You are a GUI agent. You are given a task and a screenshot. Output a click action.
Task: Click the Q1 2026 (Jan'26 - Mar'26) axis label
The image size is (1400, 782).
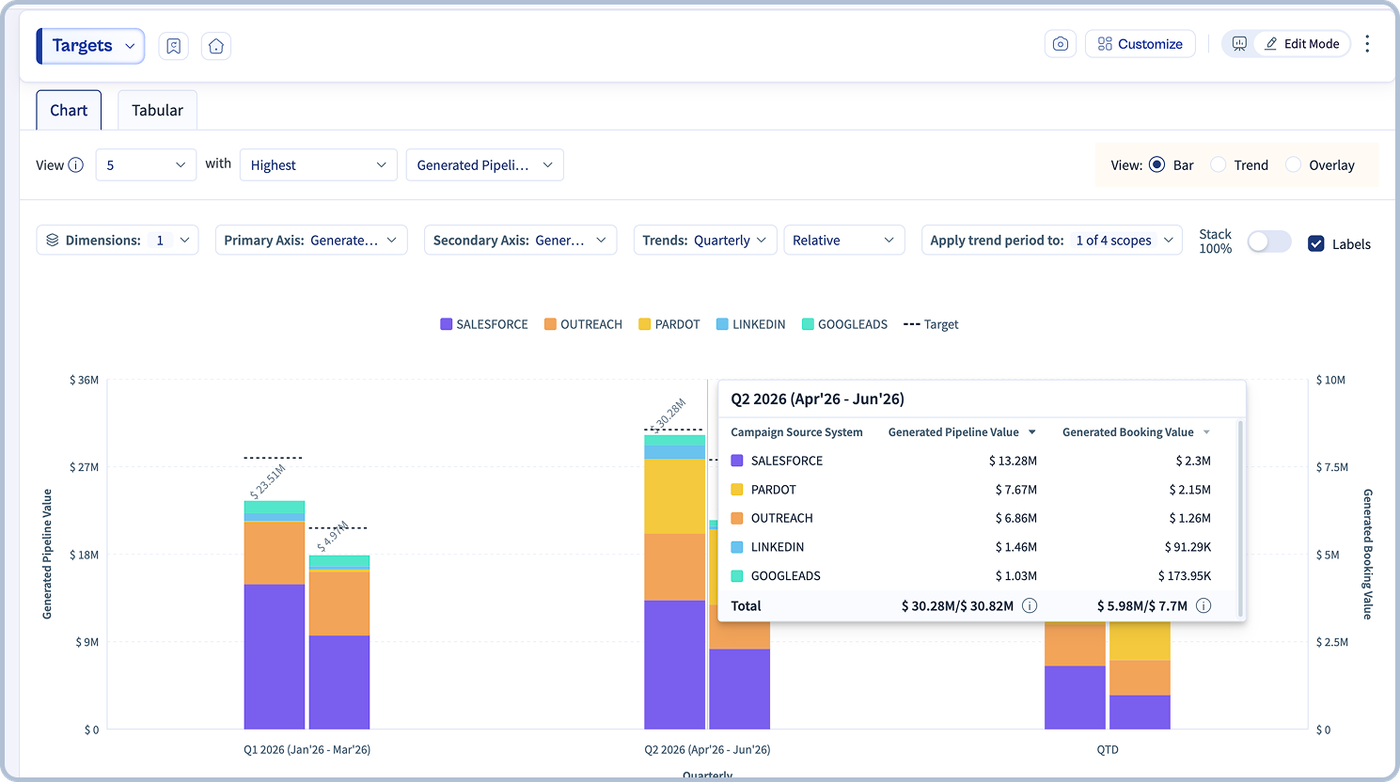pyautogui.click(x=307, y=749)
